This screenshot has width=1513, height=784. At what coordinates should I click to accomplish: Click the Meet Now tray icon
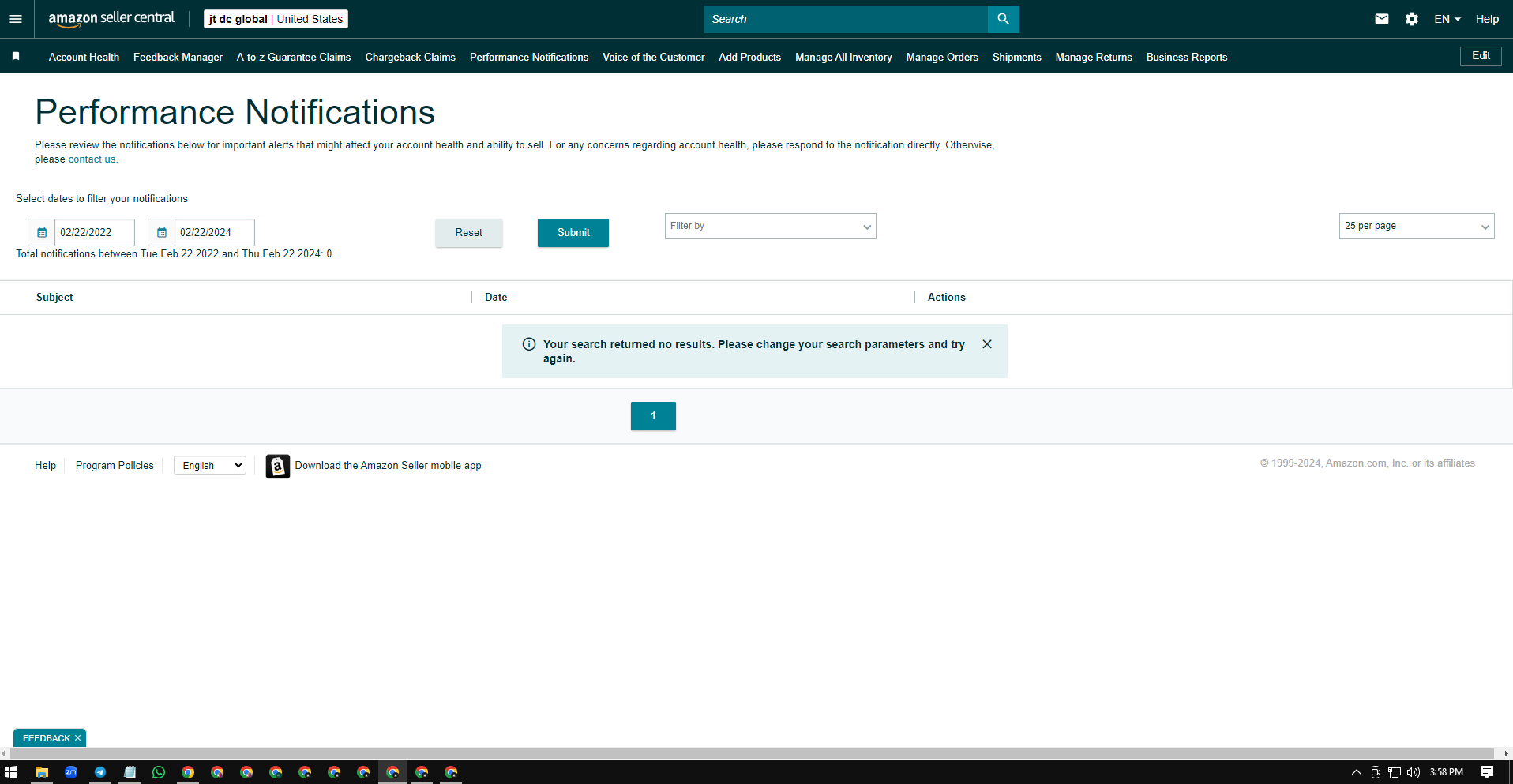tap(1376, 772)
